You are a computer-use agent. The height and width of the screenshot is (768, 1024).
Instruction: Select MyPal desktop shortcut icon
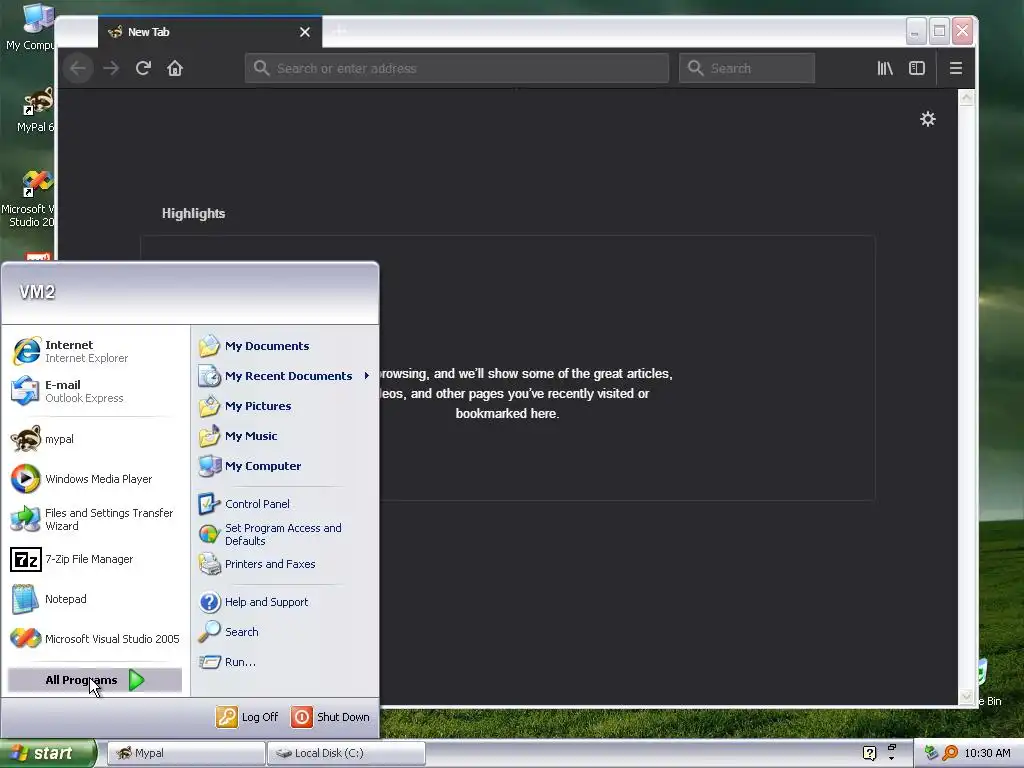click(34, 109)
